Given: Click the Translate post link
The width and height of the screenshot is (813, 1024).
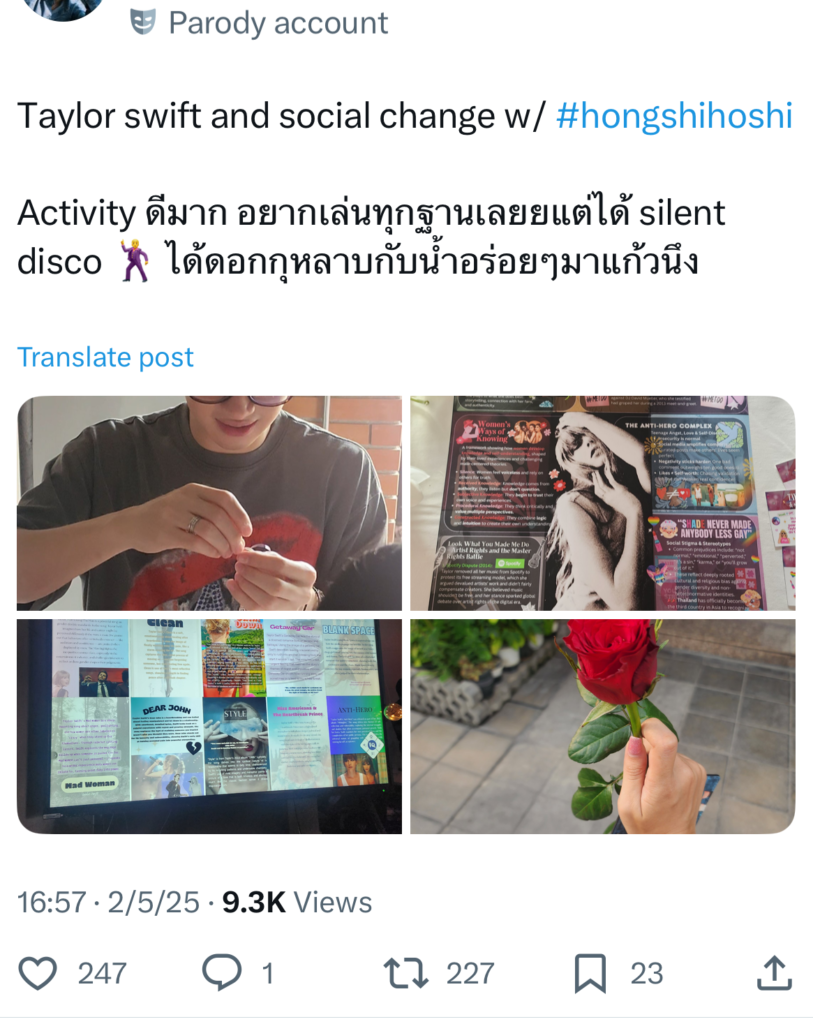Looking at the screenshot, I should tap(105, 357).
